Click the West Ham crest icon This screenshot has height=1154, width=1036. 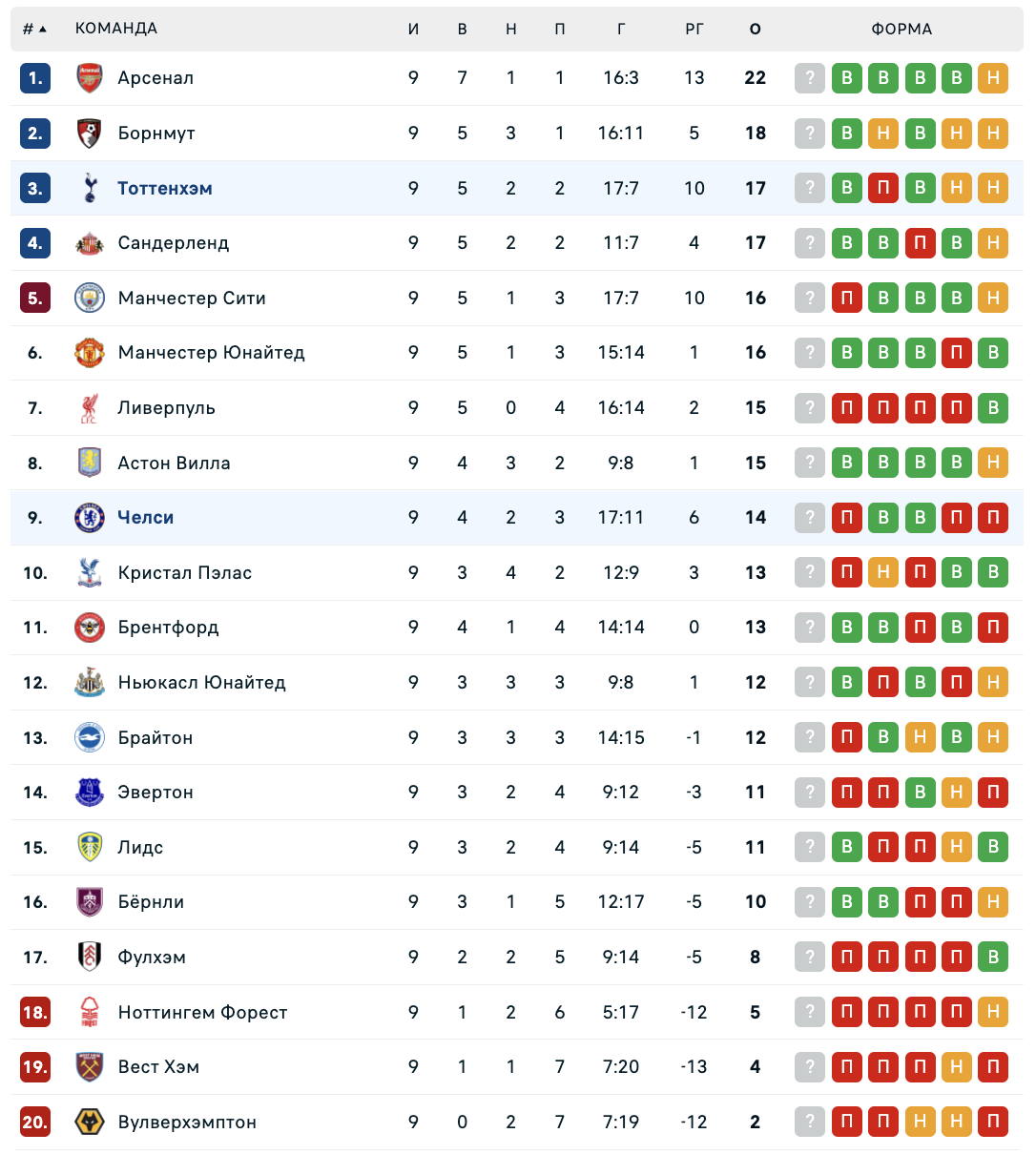[90, 1067]
